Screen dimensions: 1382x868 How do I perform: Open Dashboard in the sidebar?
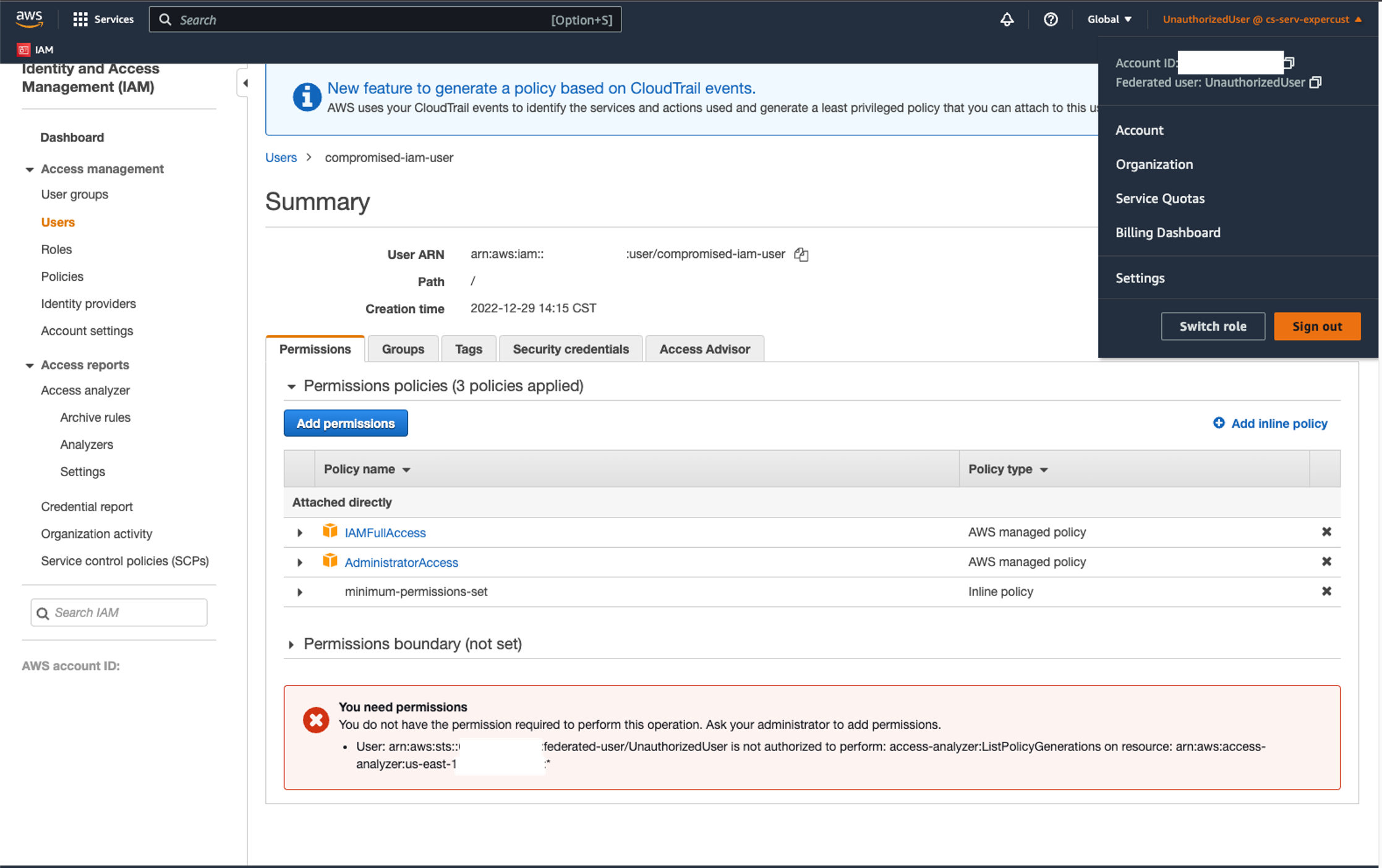click(72, 137)
